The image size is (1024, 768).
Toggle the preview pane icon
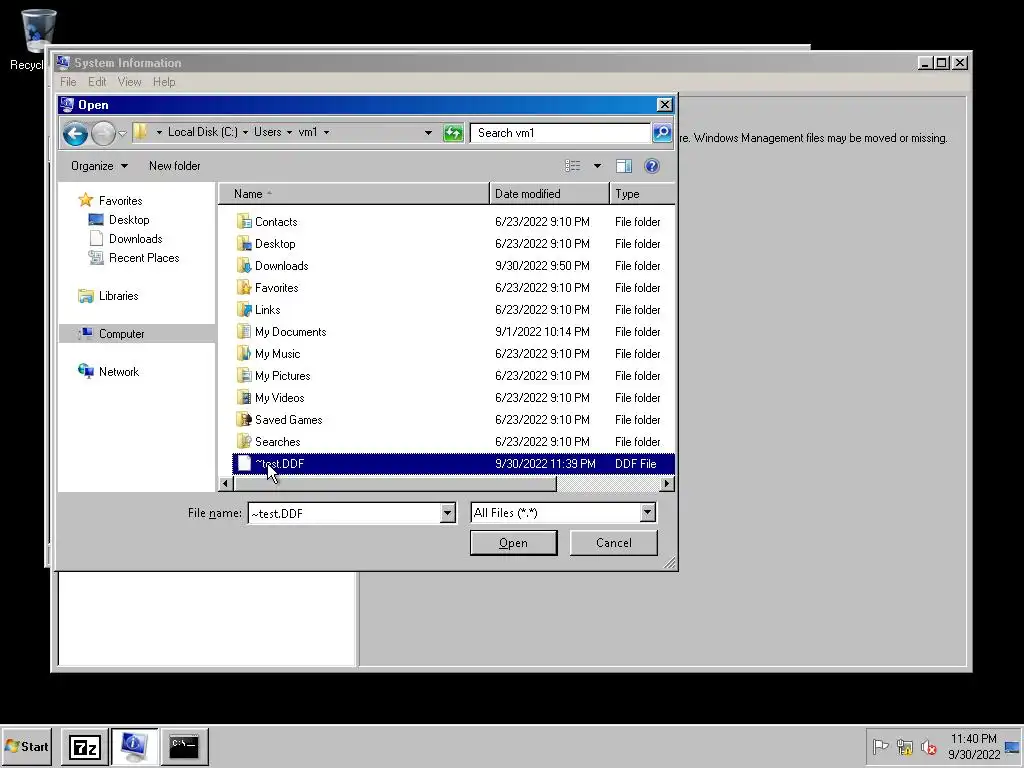624,166
